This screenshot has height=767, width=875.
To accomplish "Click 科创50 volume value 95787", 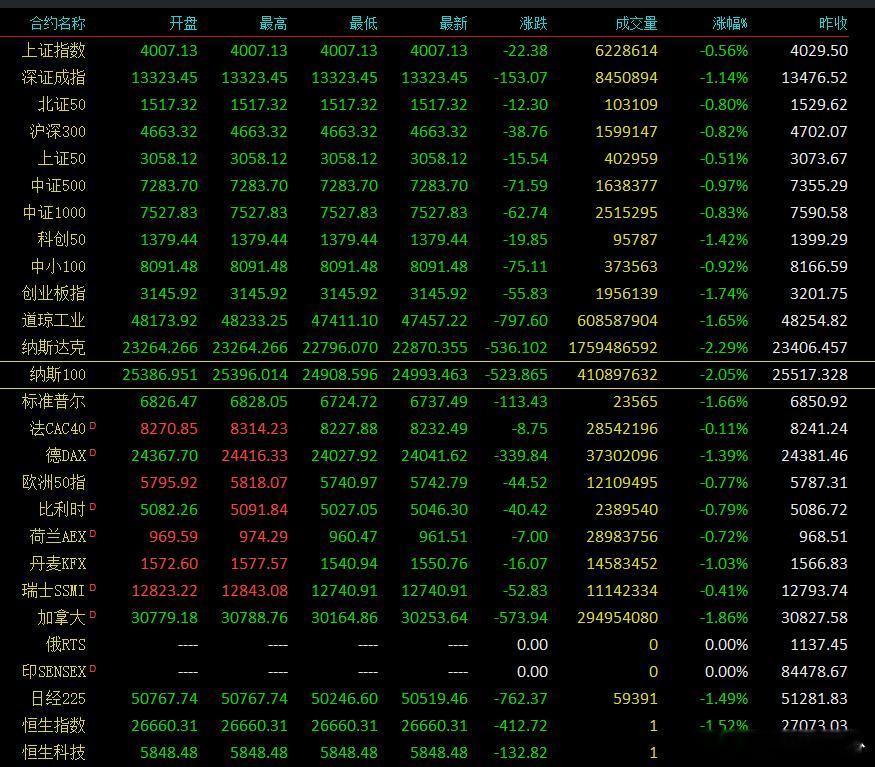I will 635,239.
